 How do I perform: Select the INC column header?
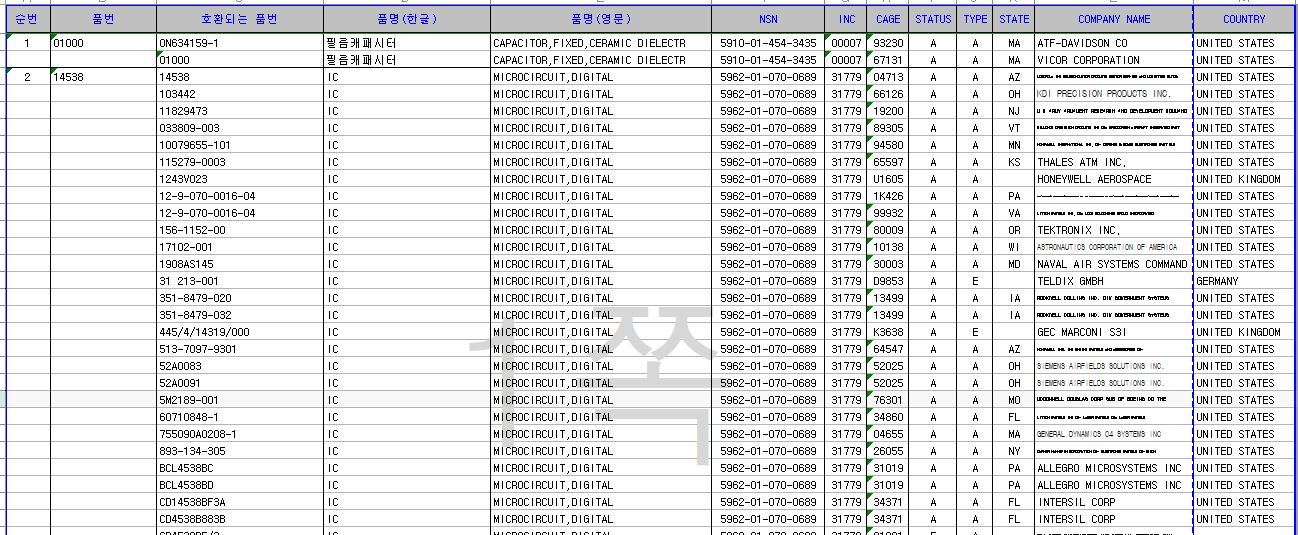point(847,19)
